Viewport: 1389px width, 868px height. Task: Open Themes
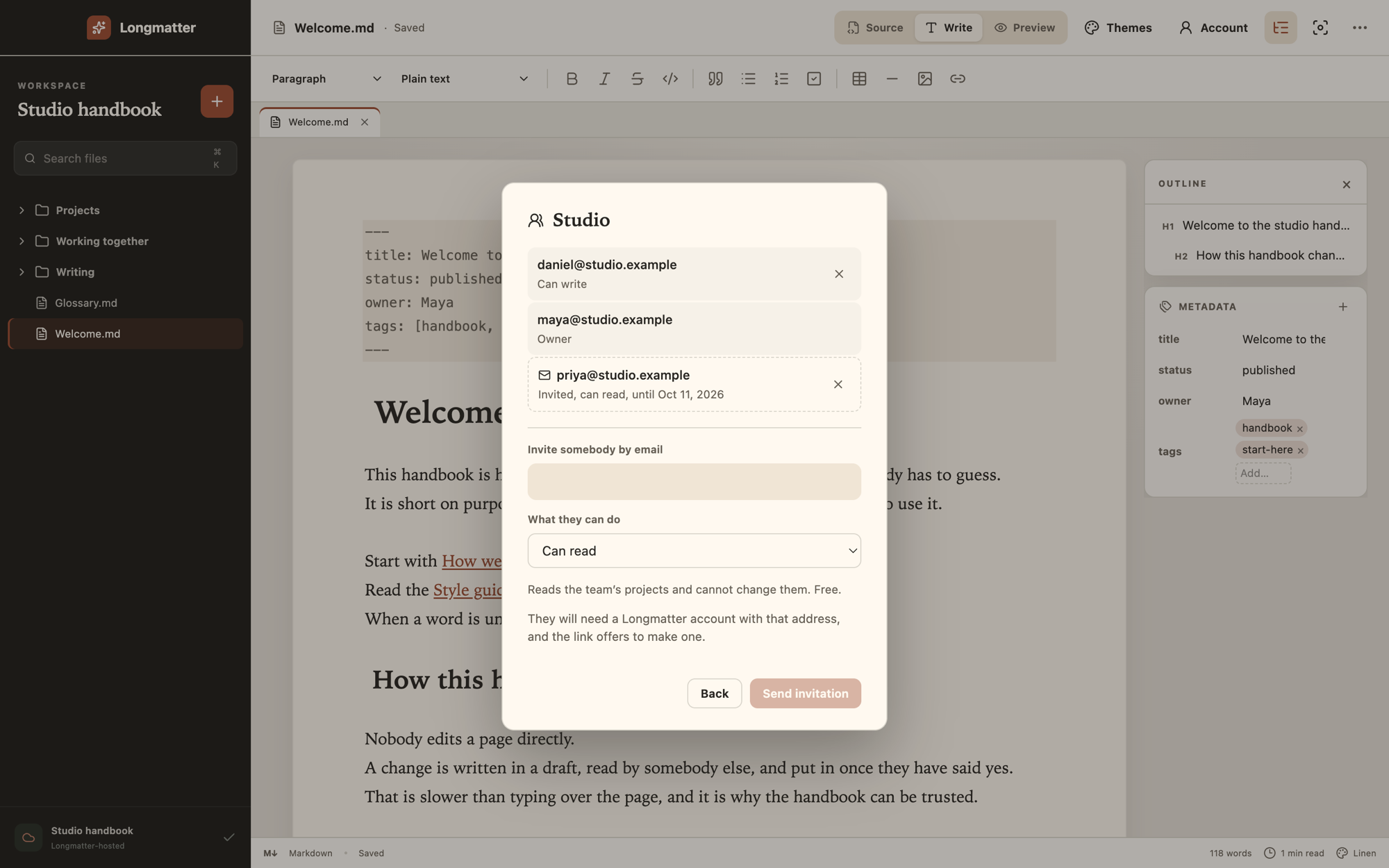1118,28
